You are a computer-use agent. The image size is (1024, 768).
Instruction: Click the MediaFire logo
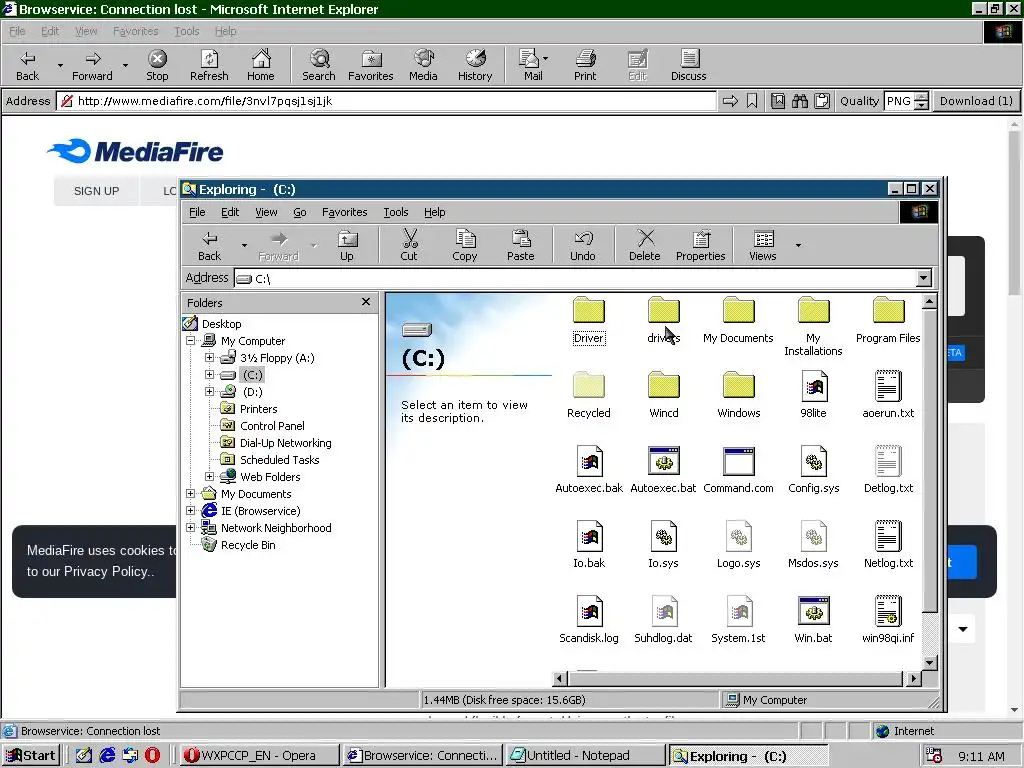[x=136, y=152]
